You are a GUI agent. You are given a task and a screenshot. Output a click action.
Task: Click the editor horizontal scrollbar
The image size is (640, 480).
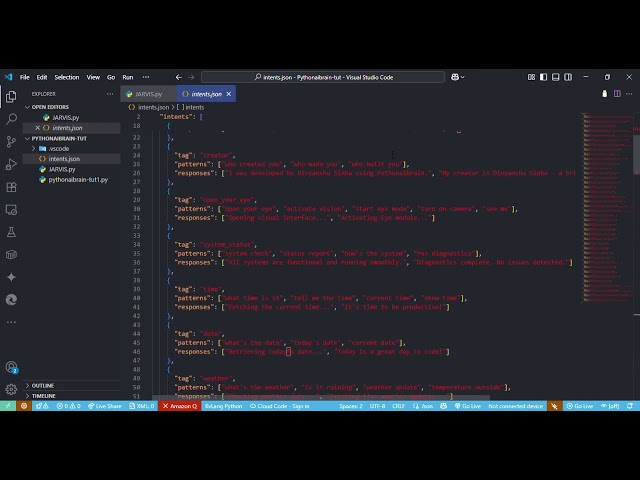[x=321, y=397]
